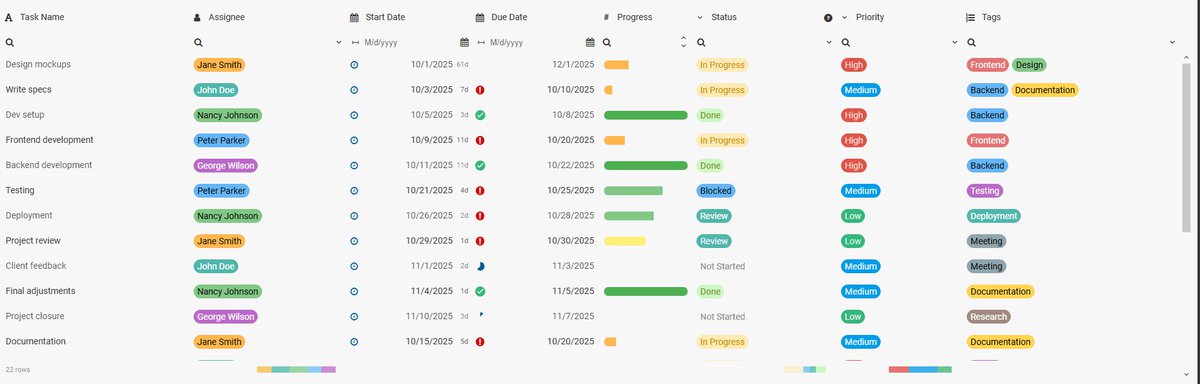Click the search icon in Progress filter
This screenshot has width=1200, height=384.
click(x=607, y=43)
